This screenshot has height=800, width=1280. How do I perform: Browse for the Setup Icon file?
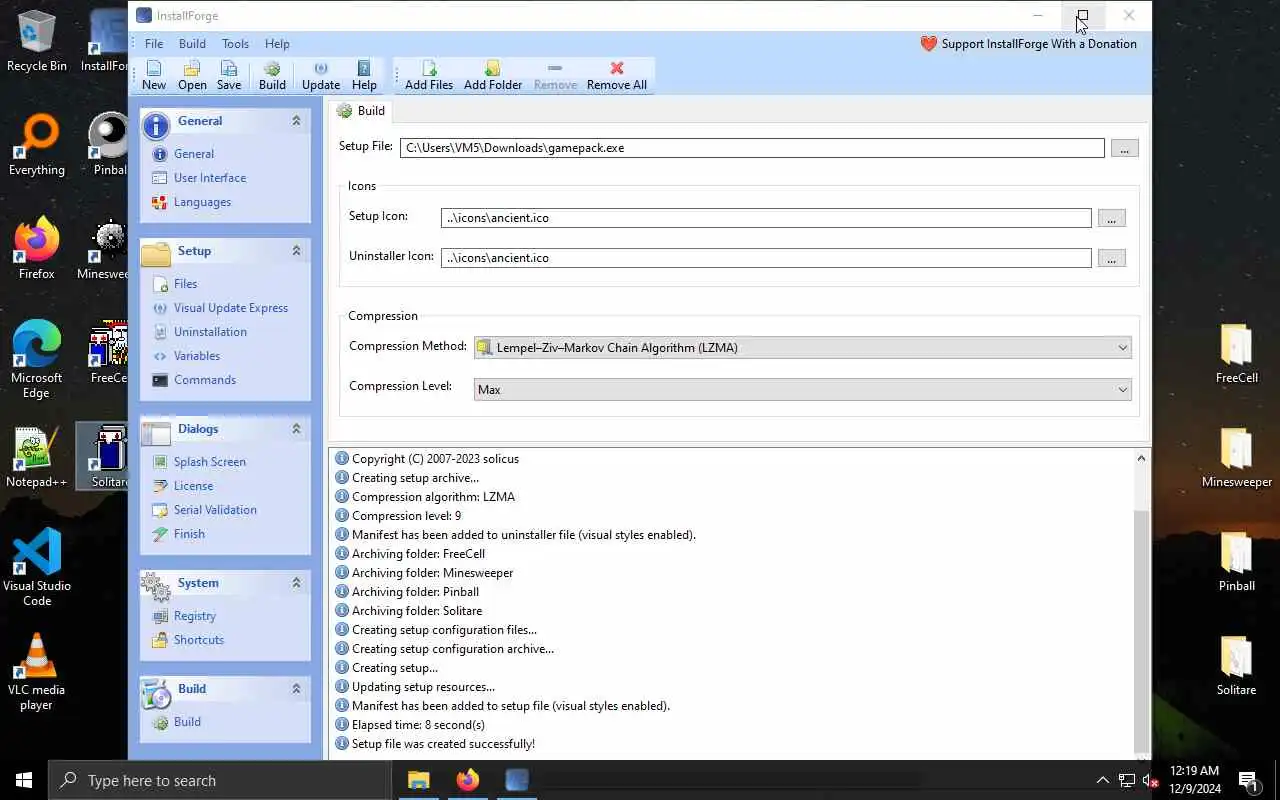[1111, 218]
